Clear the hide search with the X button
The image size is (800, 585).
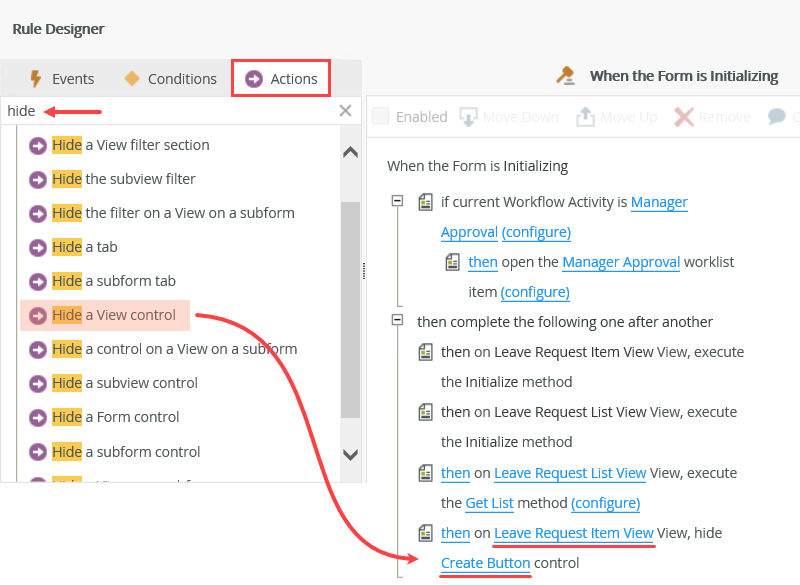click(x=345, y=110)
